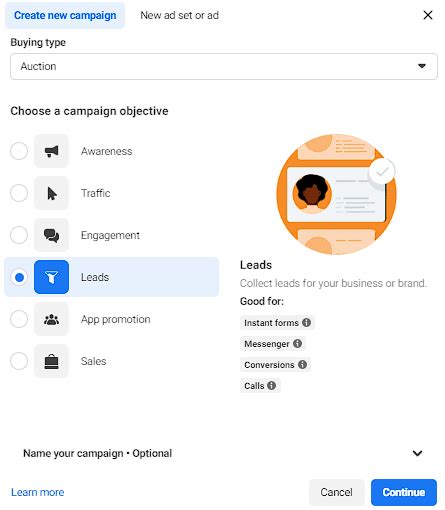Select the Traffic radio button

[x=19, y=193]
